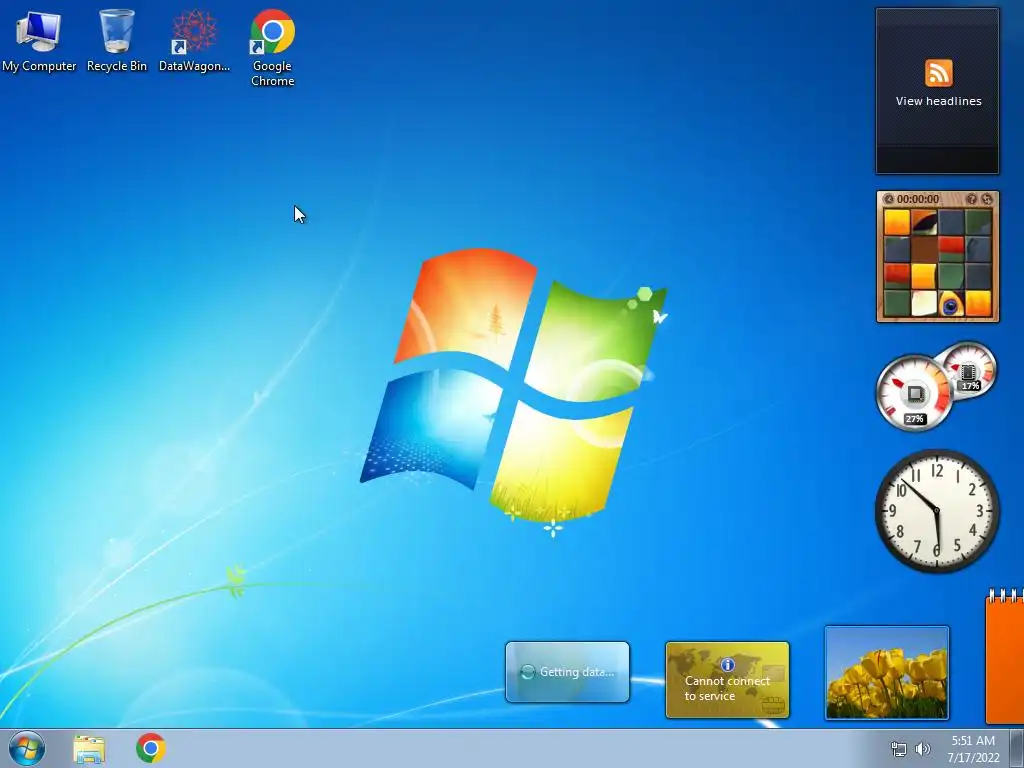
Task: Click the memory gauge showing 17%
Action: pos(969,370)
